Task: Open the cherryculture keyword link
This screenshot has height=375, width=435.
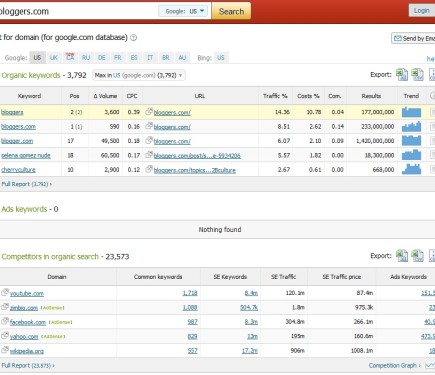Action: (x=18, y=170)
